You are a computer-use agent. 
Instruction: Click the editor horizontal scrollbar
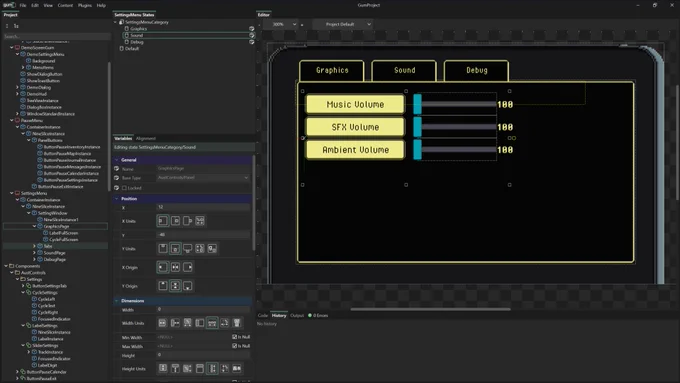(x=430, y=309)
